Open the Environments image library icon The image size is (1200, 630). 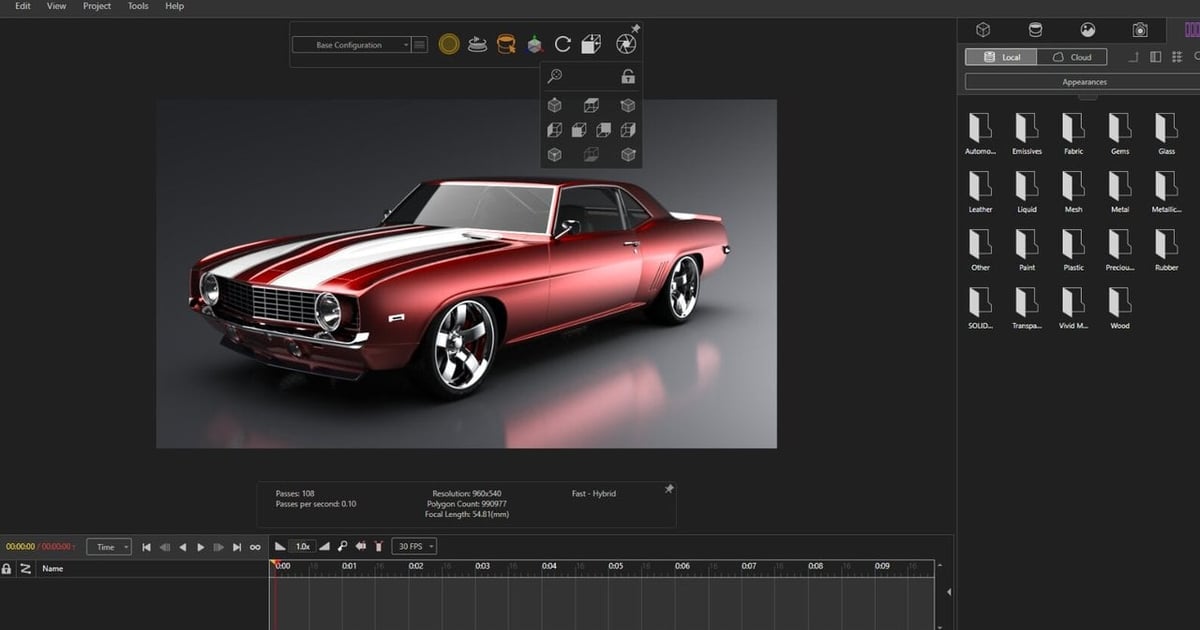click(x=1090, y=29)
